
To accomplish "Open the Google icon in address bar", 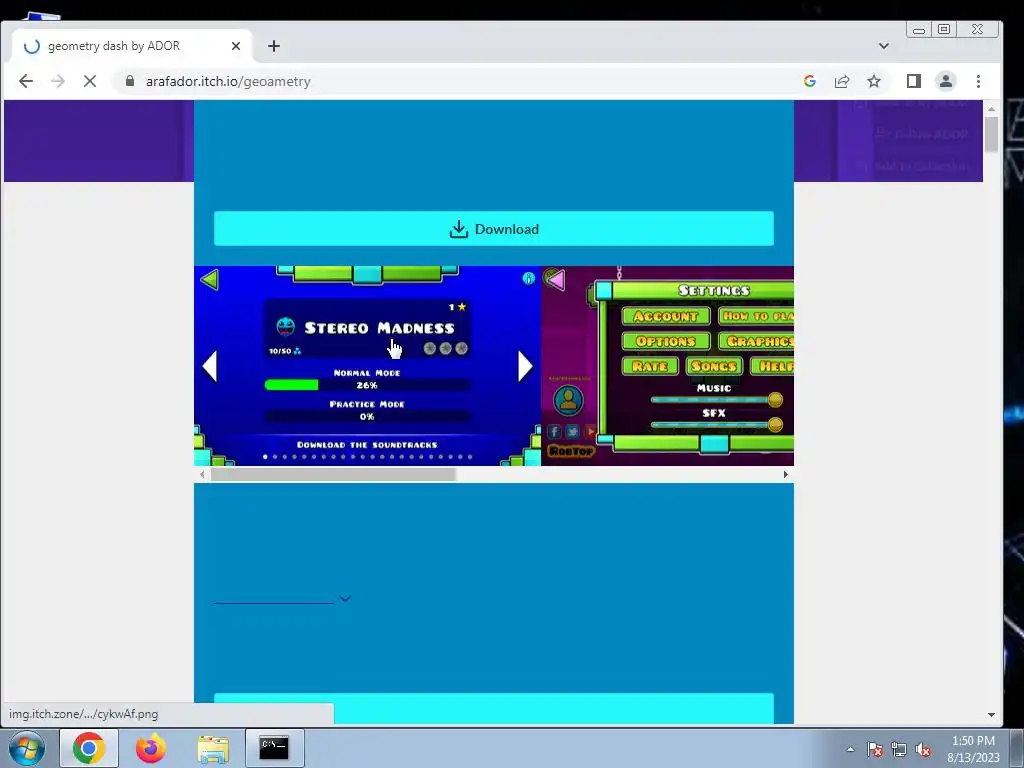I will [810, 81].
